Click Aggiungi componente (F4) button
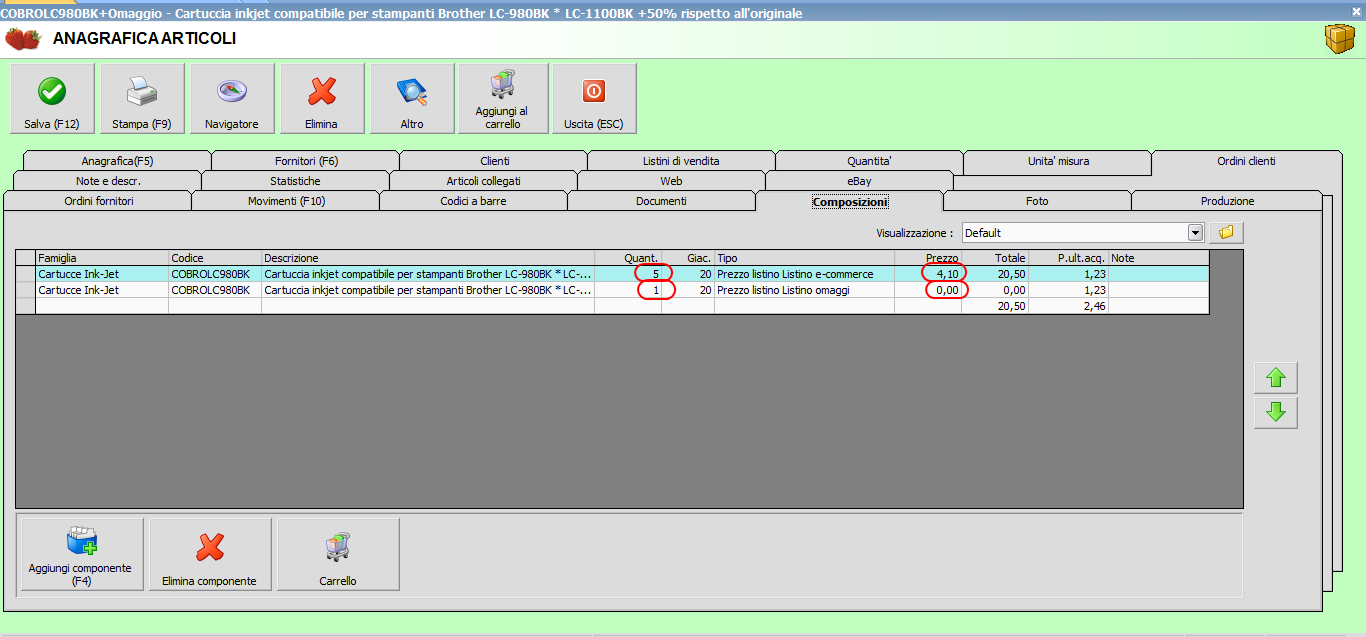 pos(82,554)
